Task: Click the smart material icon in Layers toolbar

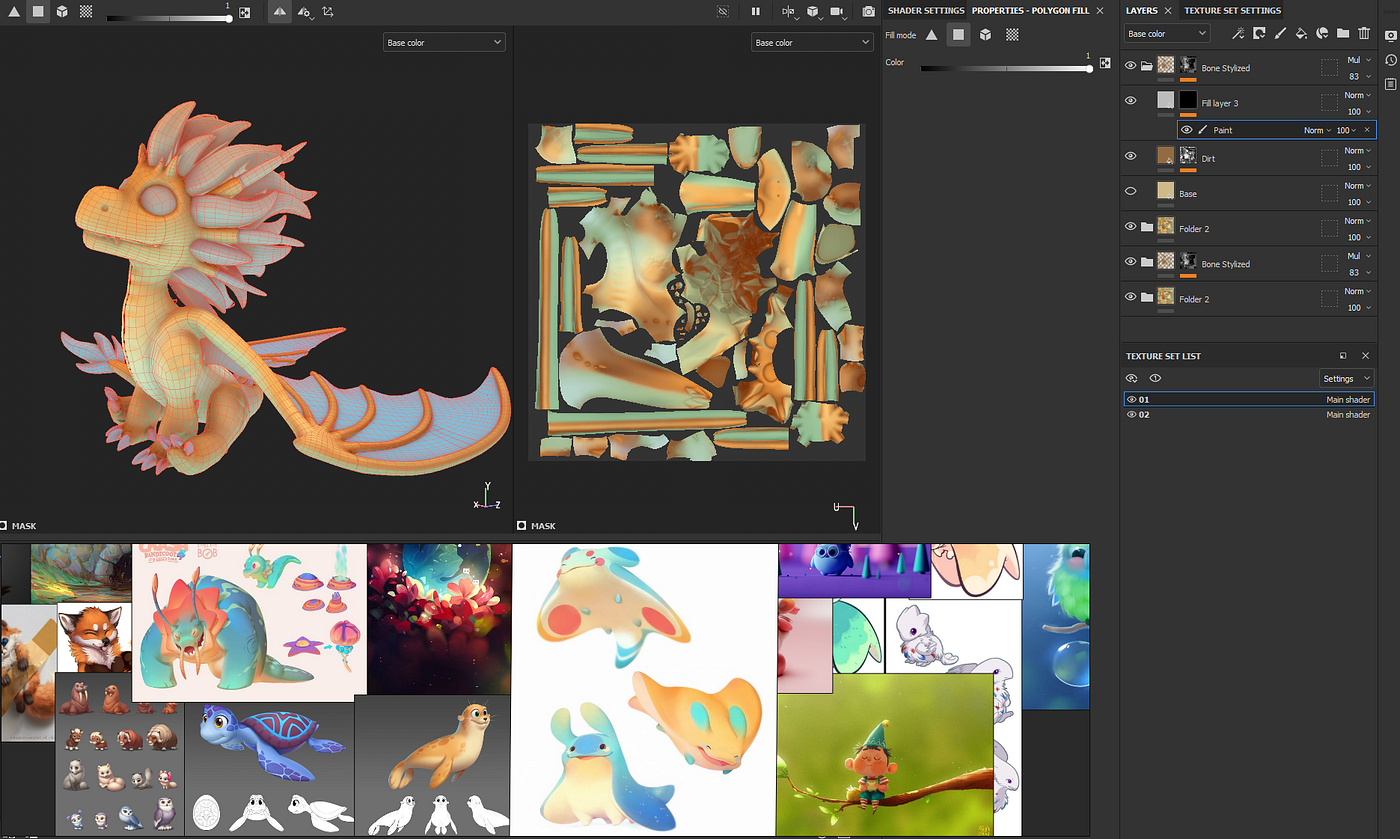Action: click(1322, 33)
